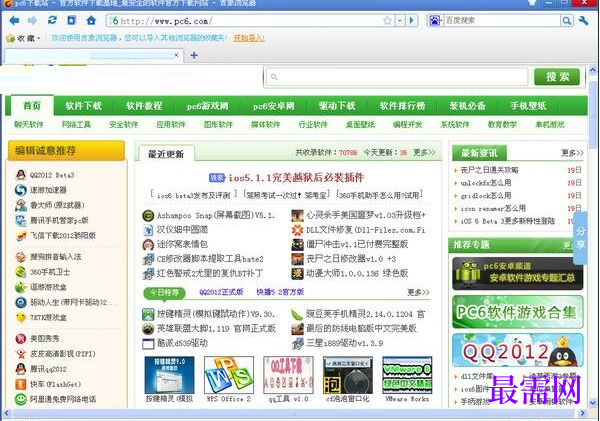Image resolution: width=600 pixels, height=421 pixels.
Task: Click the stop loading toolbar icon
Action: (x=72, y=20)
